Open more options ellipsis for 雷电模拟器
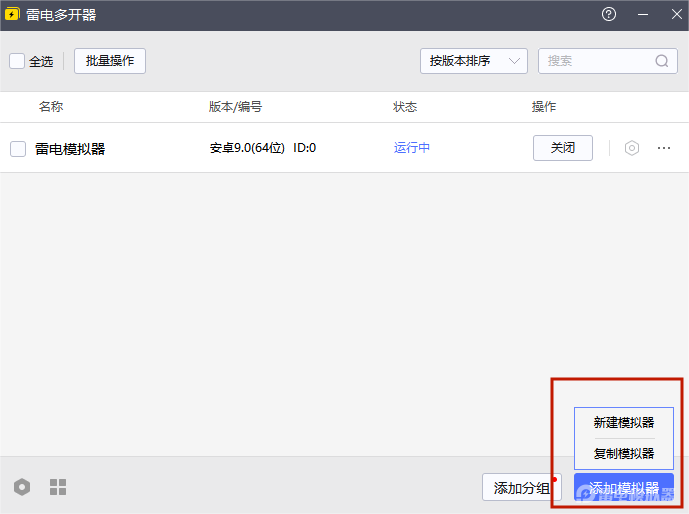This screenshot has height=514, width=689. click(x=664, y=148)
